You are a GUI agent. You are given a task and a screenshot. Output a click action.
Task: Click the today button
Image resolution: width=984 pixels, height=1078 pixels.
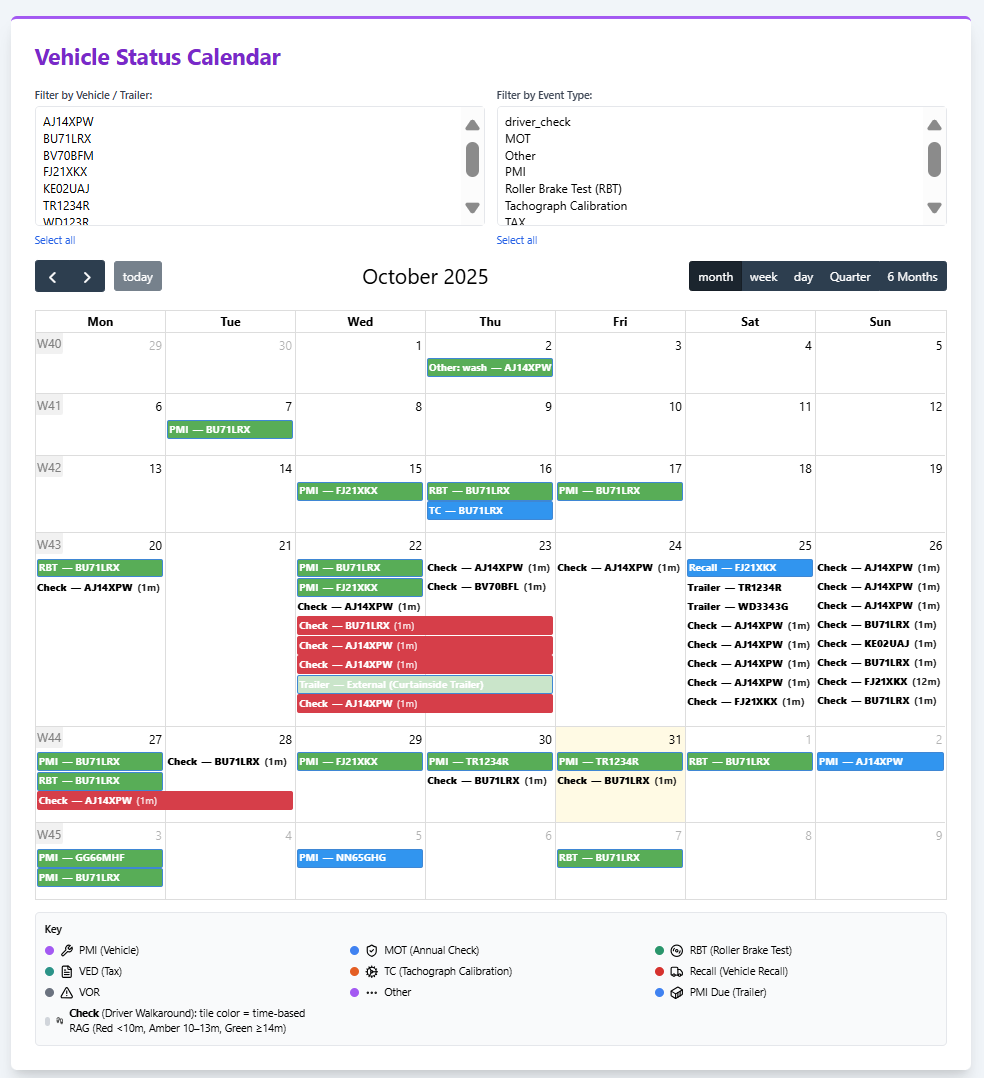(138, 277)
